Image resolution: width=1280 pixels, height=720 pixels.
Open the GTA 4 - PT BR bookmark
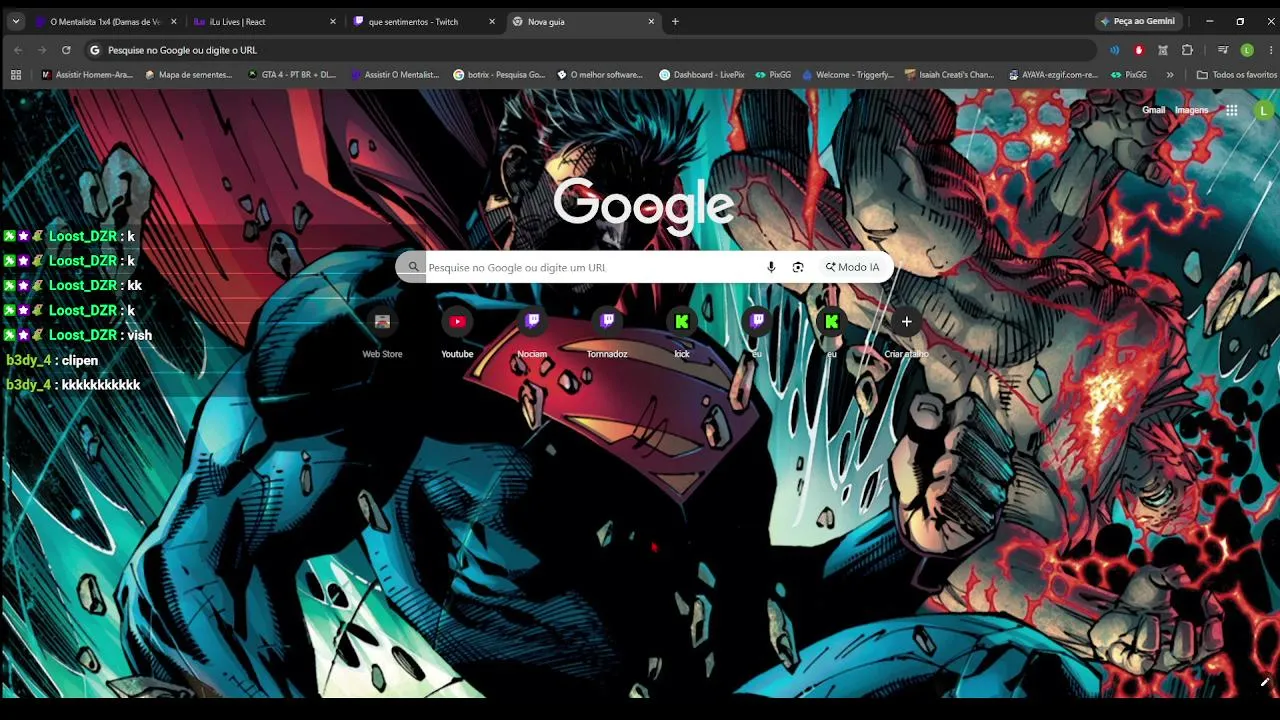[x=292, y=75]
